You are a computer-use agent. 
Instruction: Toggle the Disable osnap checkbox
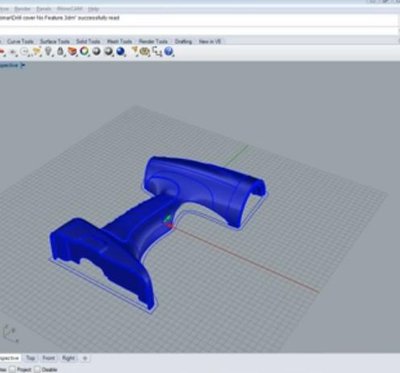point(37,369)
